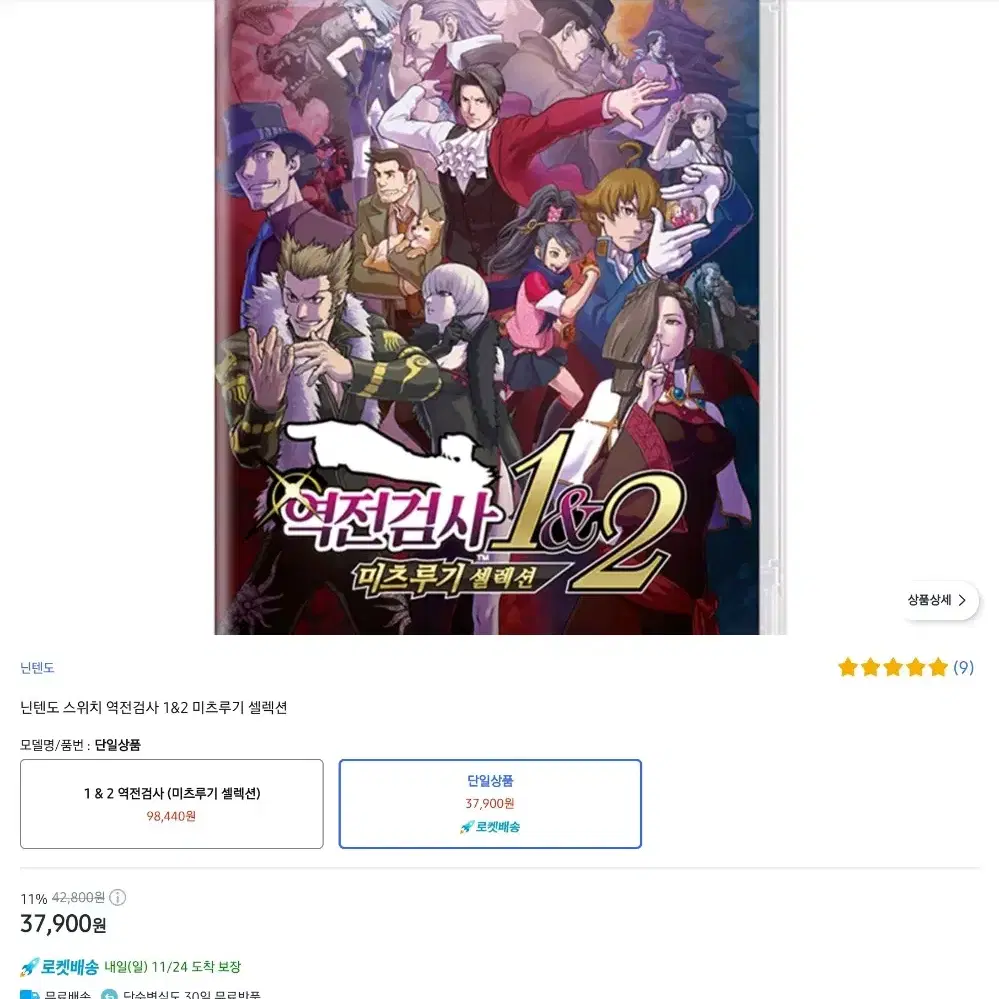Select the 1 & 2 역전검사 (미츠루기 셀렉션) option
Viewport: 999px width, 999px height.
point(171,804)
